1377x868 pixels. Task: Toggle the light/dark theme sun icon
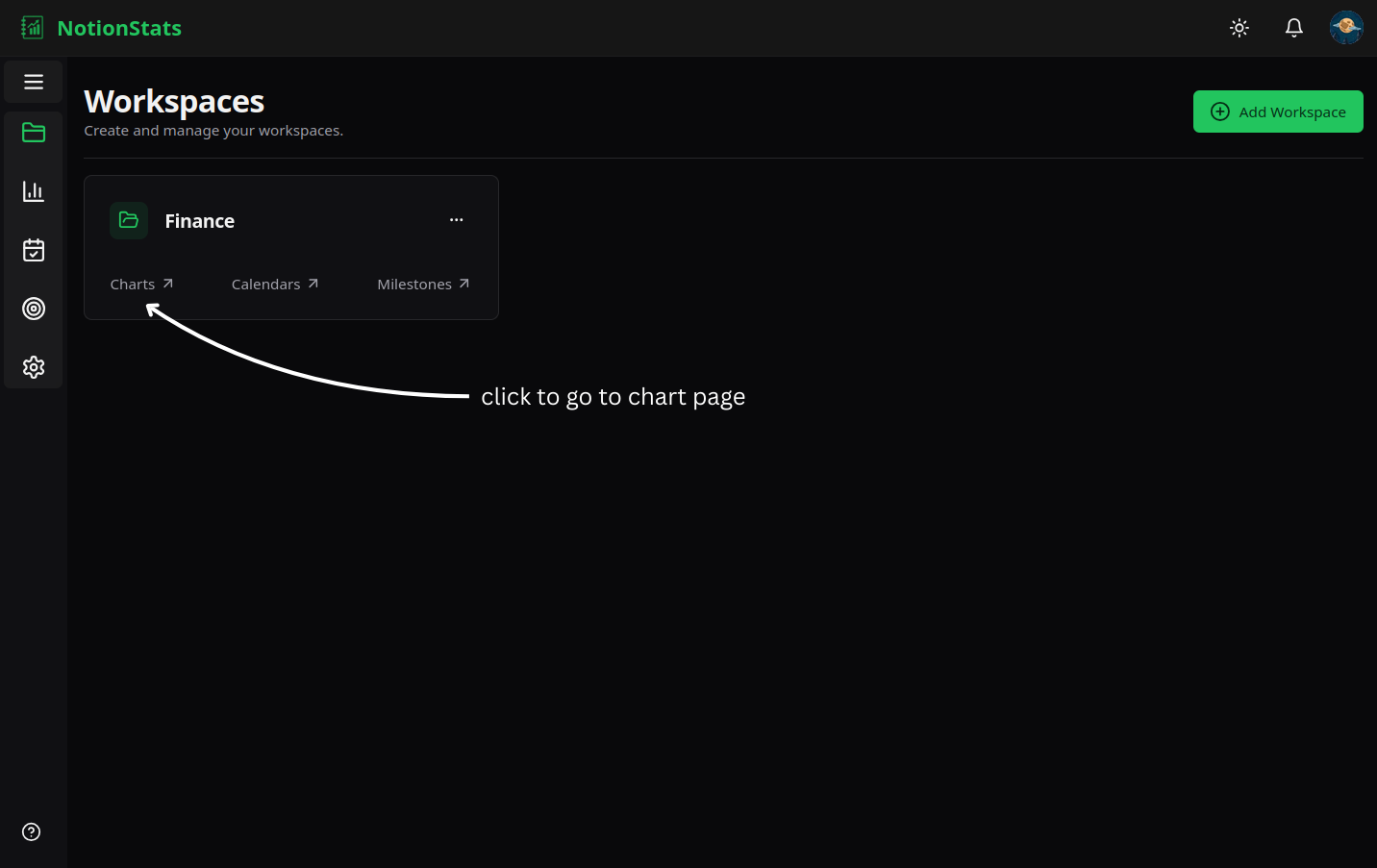(x=1239, y=28)
